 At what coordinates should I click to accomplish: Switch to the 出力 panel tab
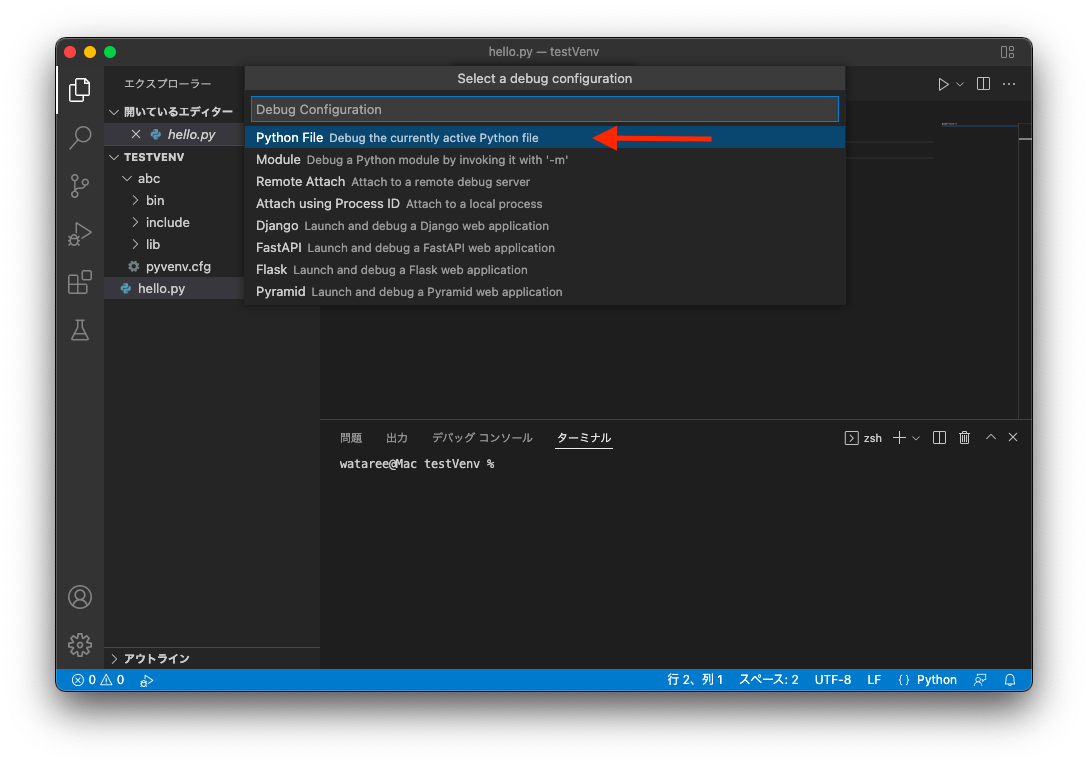pos(397,438)
